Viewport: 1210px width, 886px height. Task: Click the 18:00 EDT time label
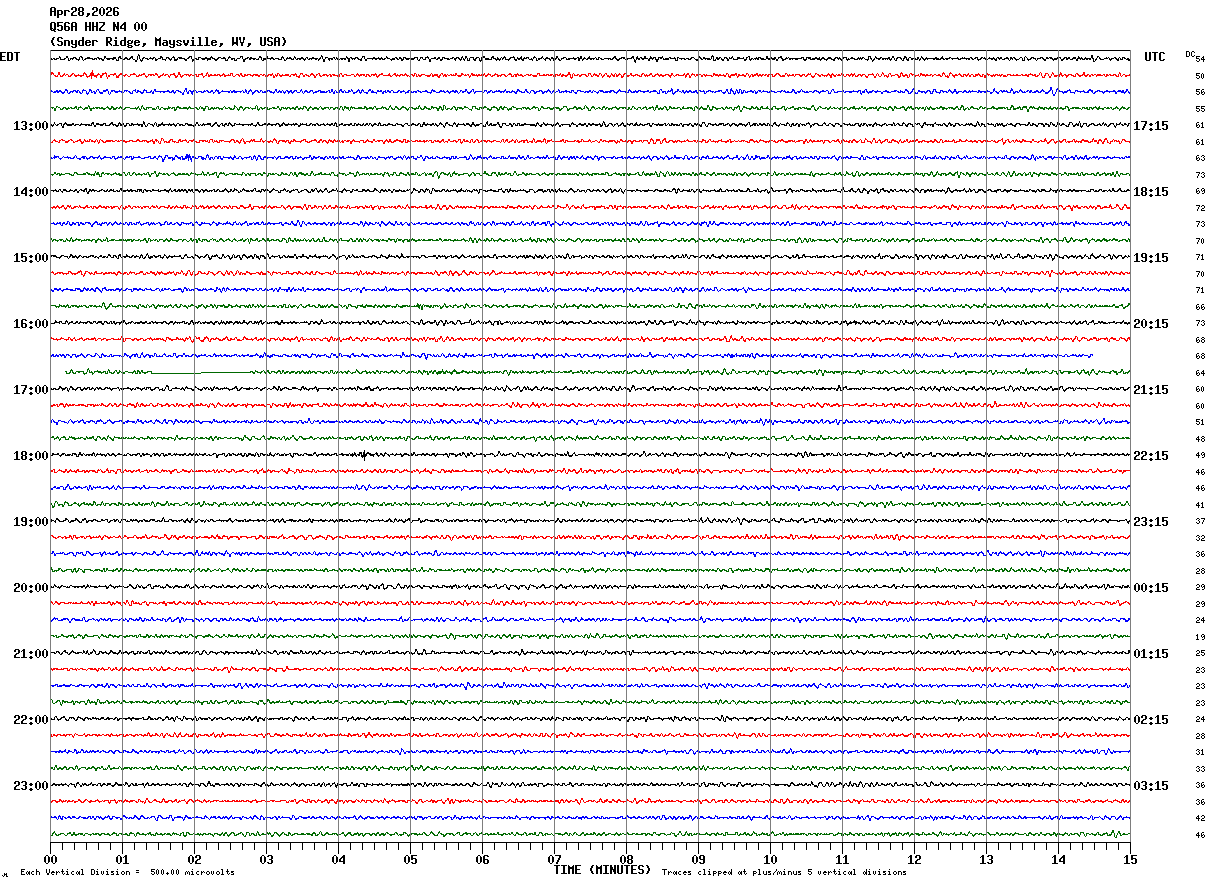click(30, 456)
